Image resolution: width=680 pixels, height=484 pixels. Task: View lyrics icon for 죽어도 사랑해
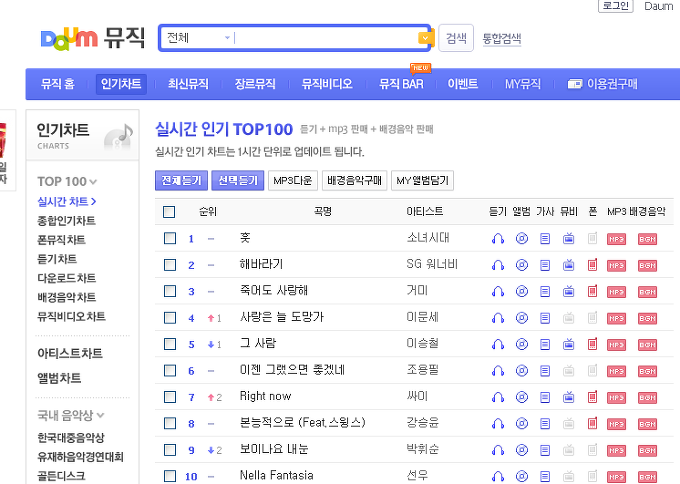pos(545,291)
